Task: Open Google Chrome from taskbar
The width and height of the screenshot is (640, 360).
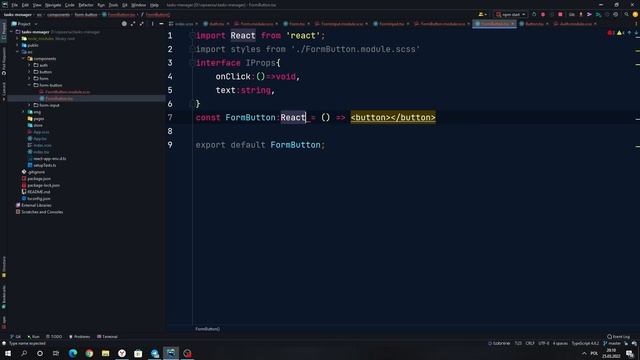Action: (x=89, y=353)
